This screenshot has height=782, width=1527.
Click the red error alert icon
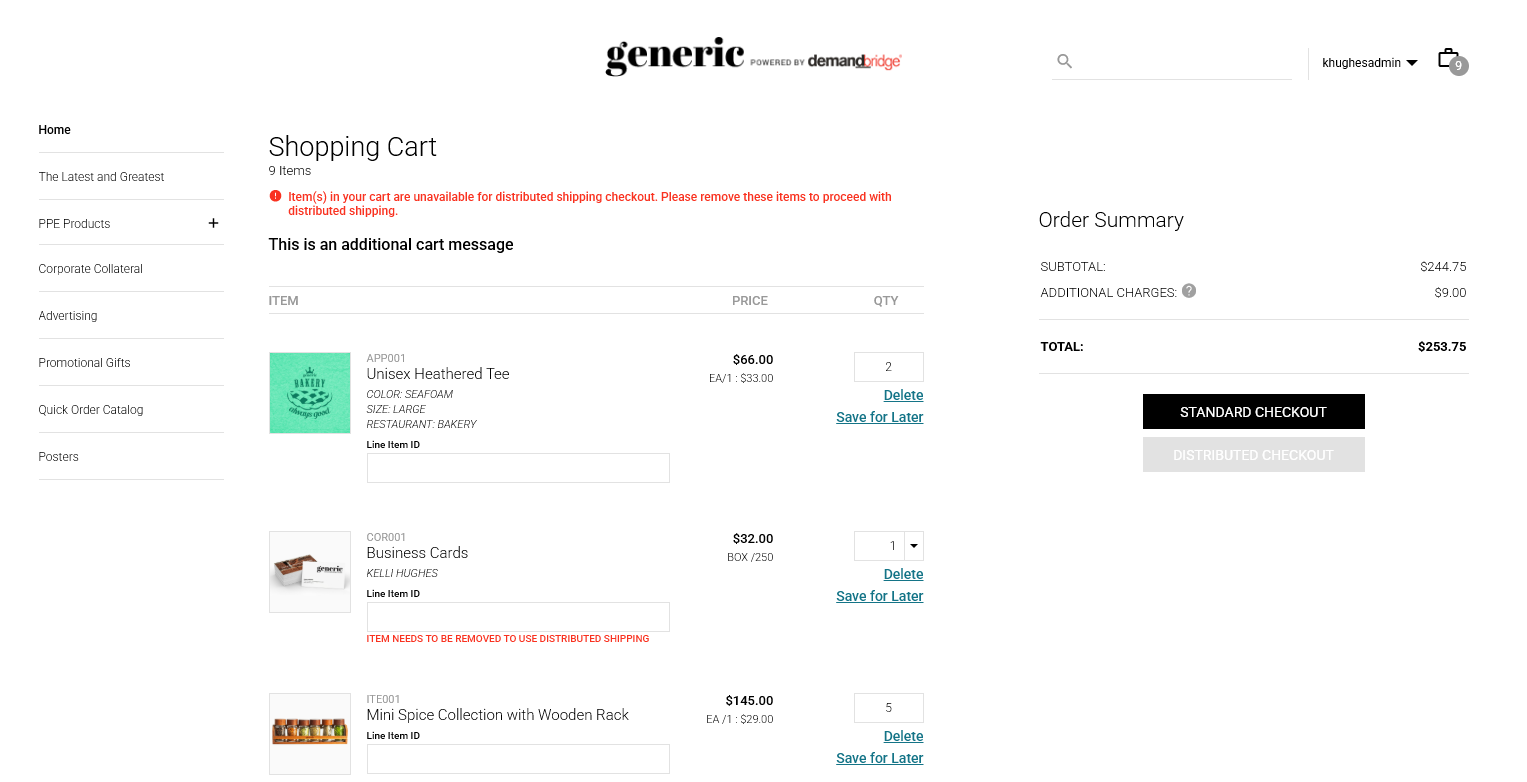pyautogui.click(x=276, y=196)
